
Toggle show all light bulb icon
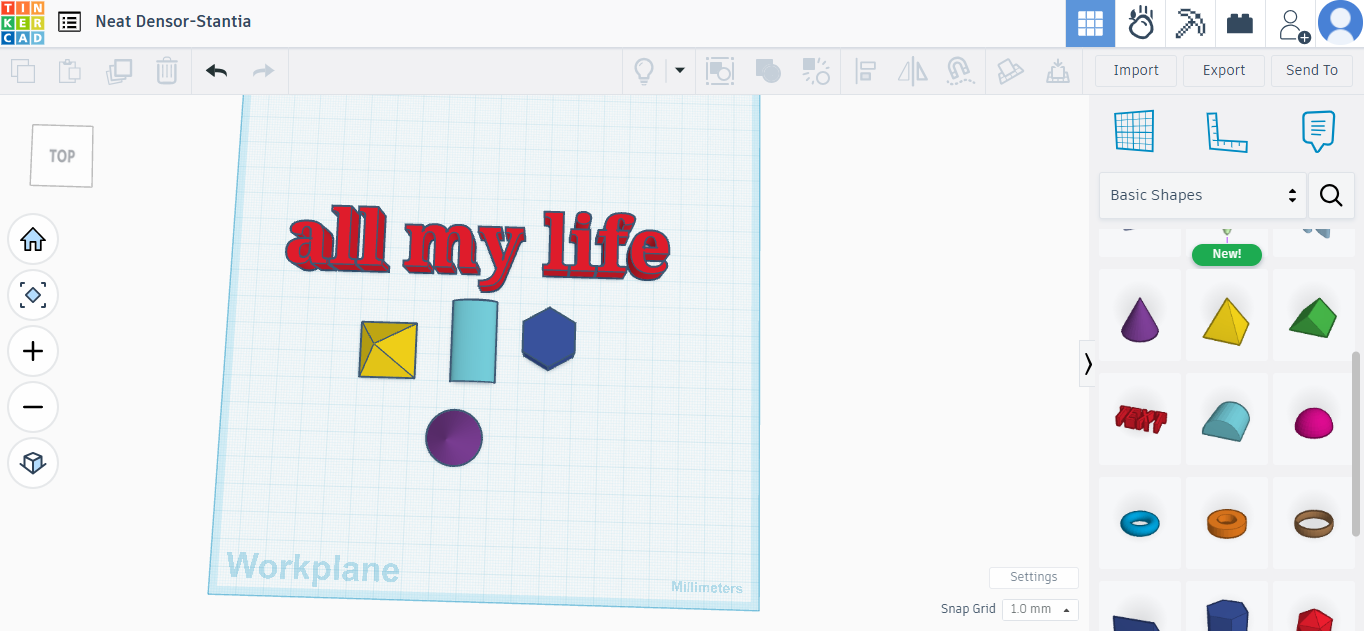click(644, 71)
